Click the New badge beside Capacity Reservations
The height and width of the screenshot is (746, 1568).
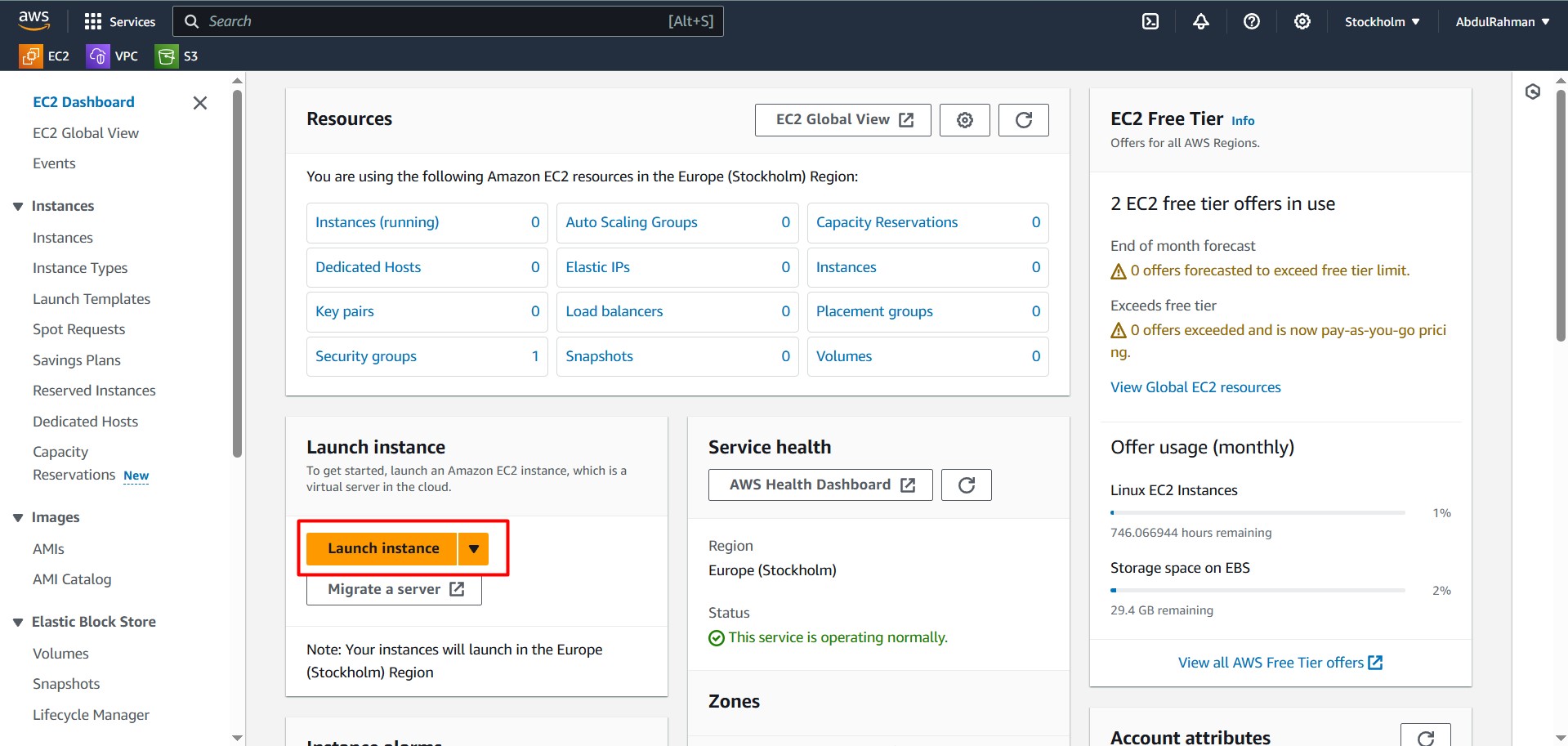point(136,476)
